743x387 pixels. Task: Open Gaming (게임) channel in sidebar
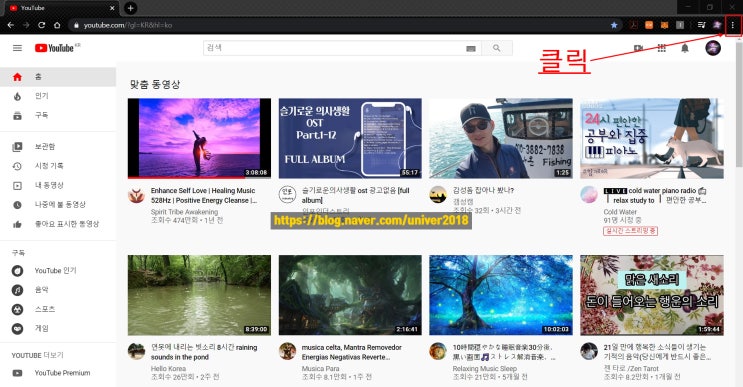[58, 328]
